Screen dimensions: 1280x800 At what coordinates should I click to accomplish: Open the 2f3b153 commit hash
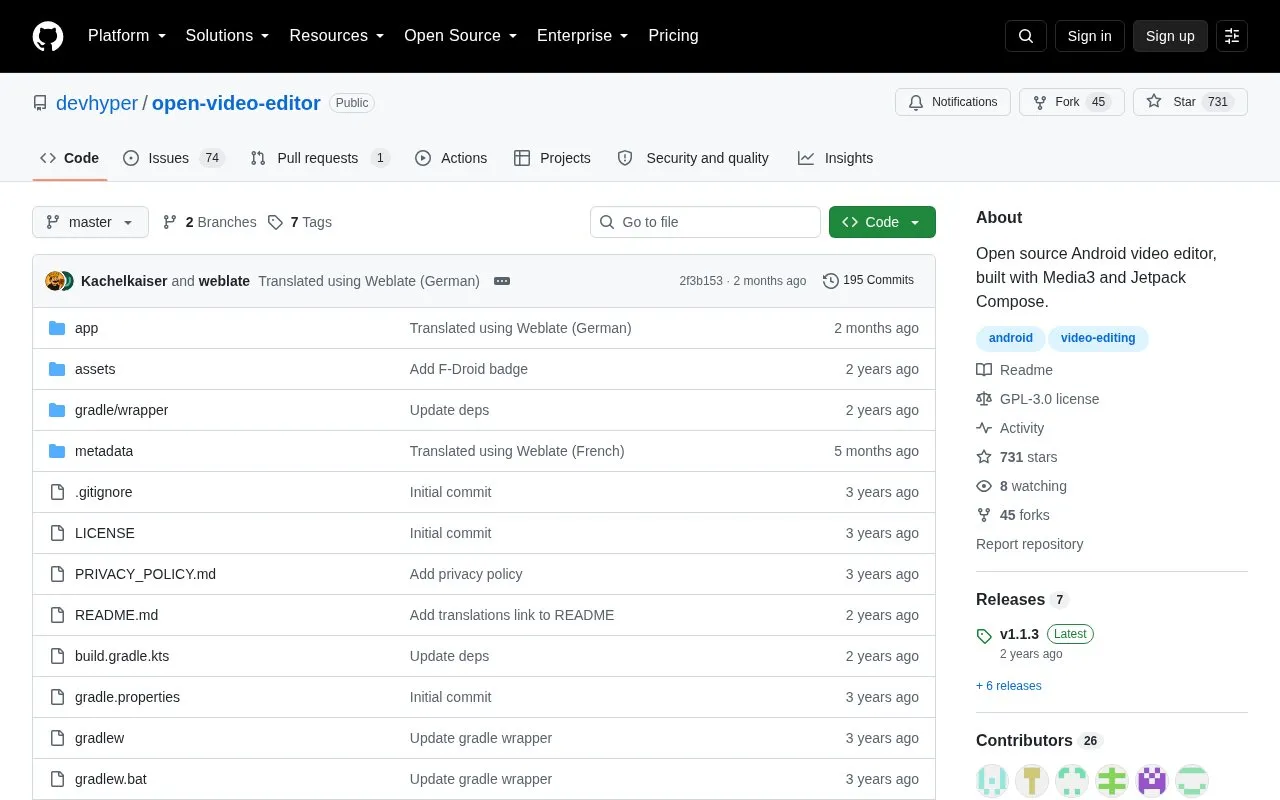click(701, 281)
